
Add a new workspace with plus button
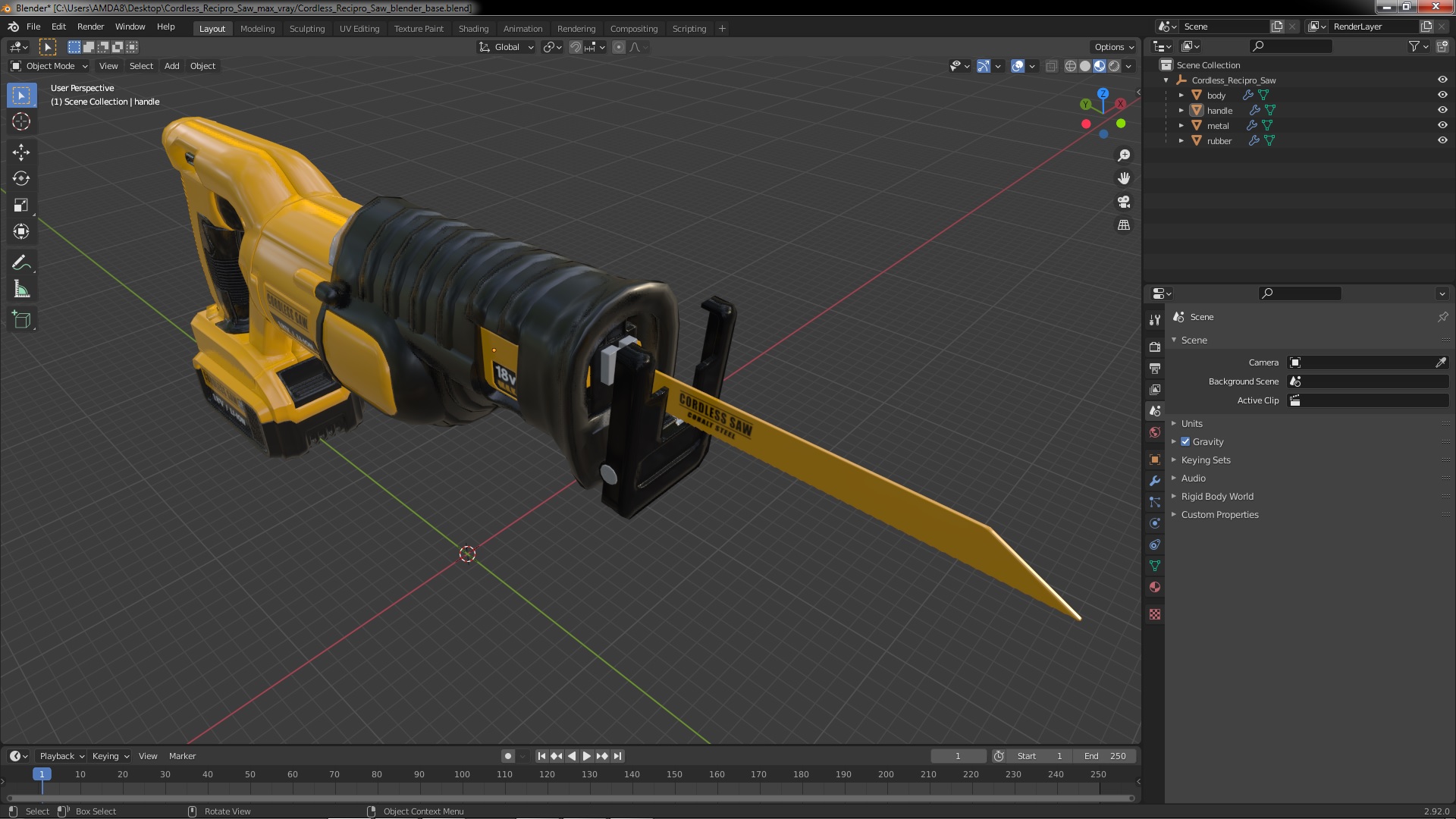[722, 28]
